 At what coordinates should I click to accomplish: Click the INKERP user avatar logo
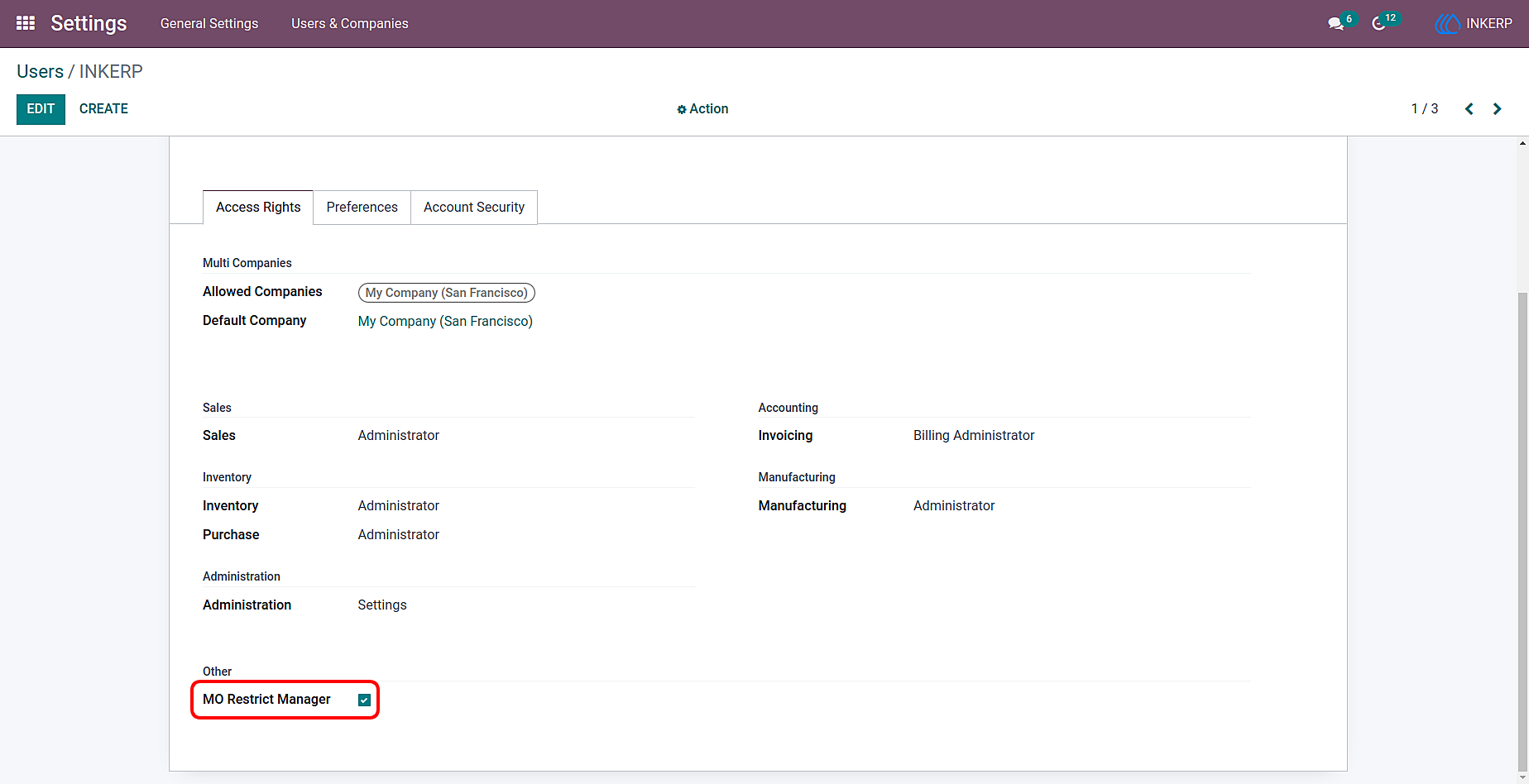(1448, 24)
